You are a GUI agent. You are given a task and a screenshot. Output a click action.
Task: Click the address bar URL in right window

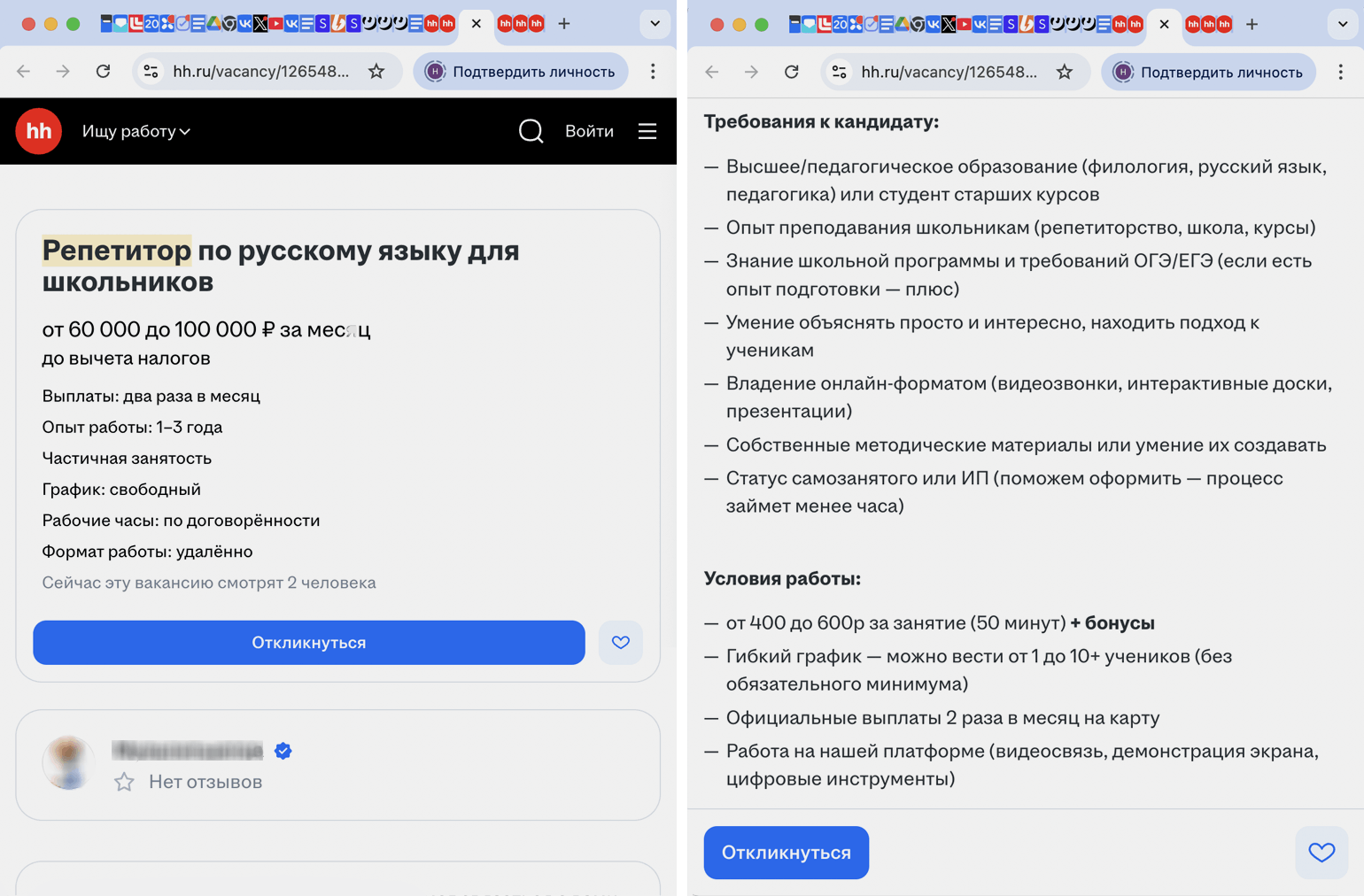coord(948,72)
